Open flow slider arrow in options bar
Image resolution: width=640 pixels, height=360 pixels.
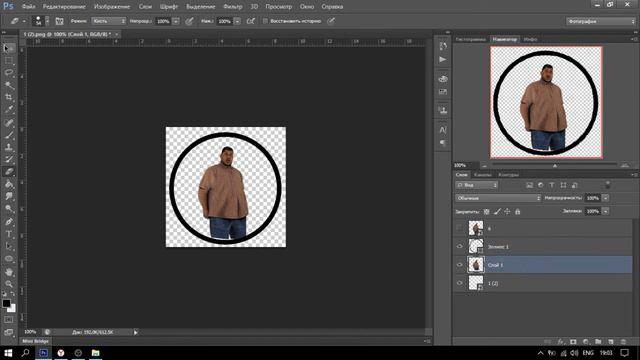(x=237, y=21)
